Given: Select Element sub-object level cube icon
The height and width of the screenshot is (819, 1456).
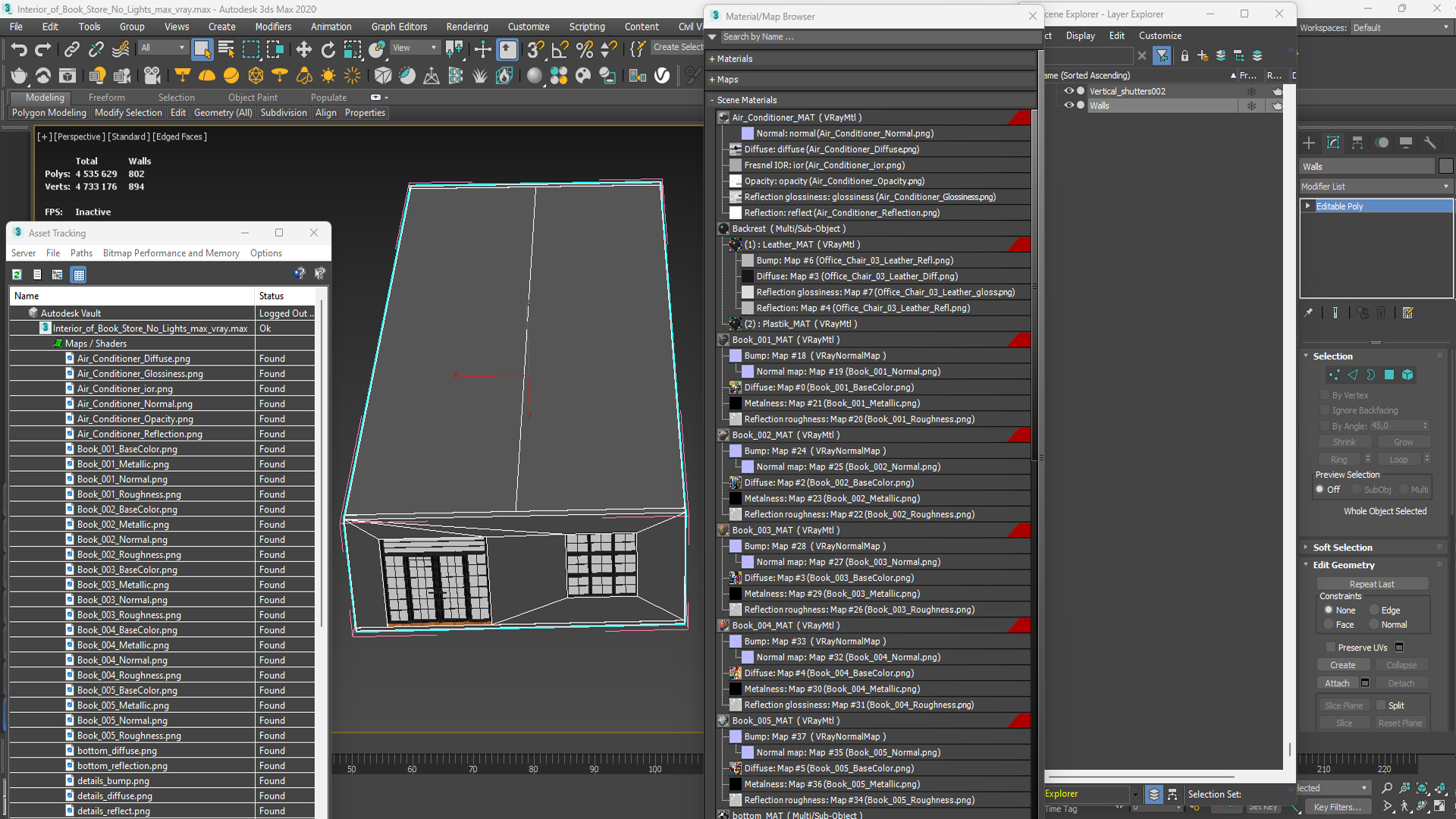Looking at the screenshot, I should (x=1407, y=375).
